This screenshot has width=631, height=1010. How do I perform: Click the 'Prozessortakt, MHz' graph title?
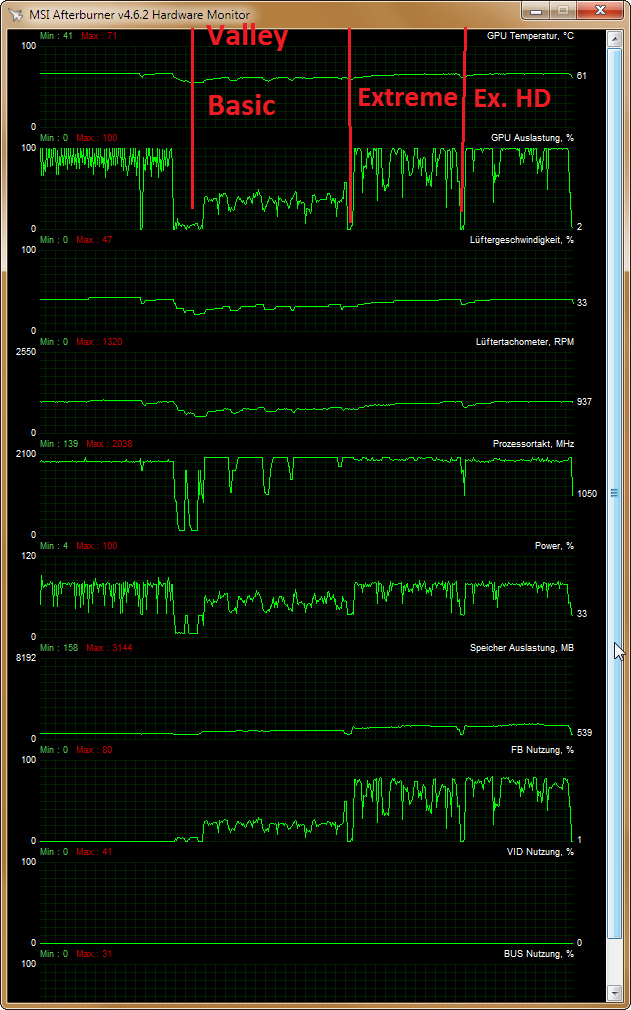(x=533, y=444)
